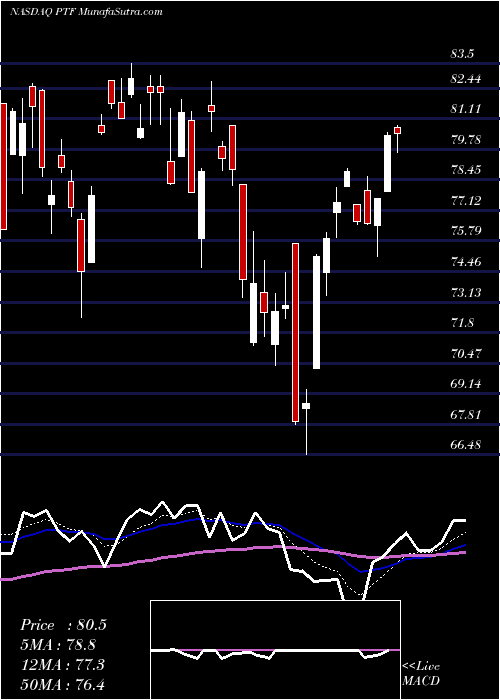The height and width of the screenshot is (700, 500).
Task: Click the <<Live MACD label
Action: [x=421, y=673]
